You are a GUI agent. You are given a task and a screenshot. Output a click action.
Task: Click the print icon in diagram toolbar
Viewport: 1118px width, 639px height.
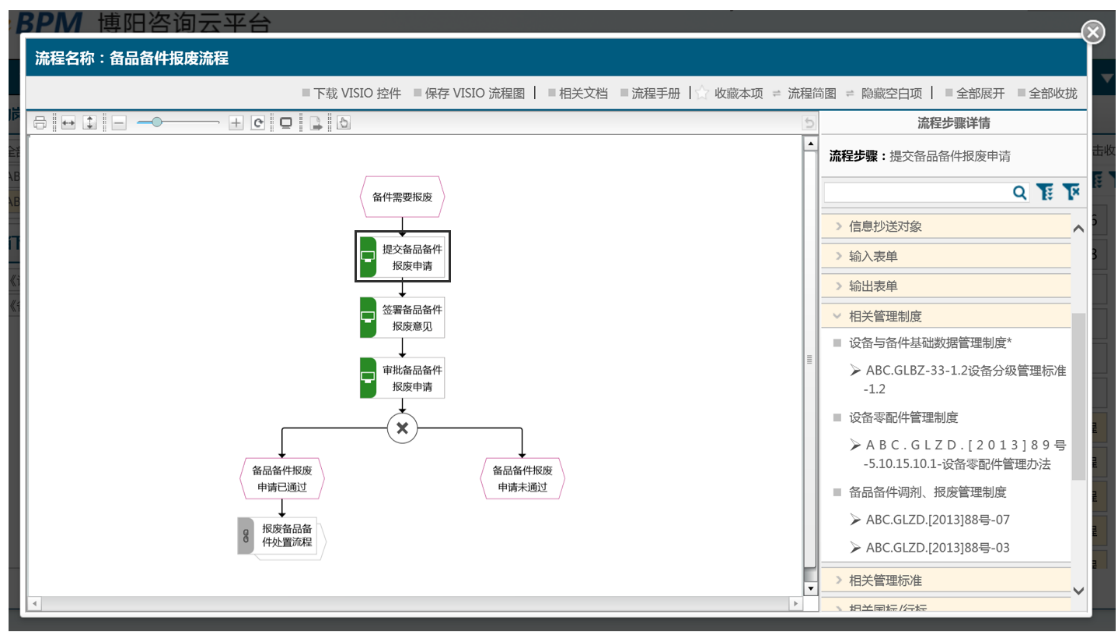(x=40, y=123)
